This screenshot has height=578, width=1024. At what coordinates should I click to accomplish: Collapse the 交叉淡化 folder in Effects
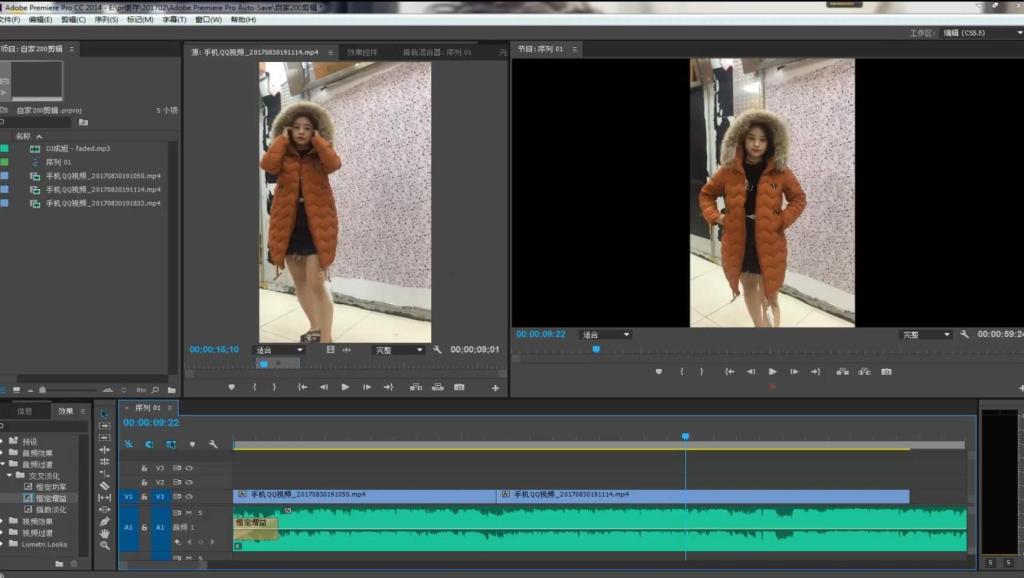pos(9,475)
